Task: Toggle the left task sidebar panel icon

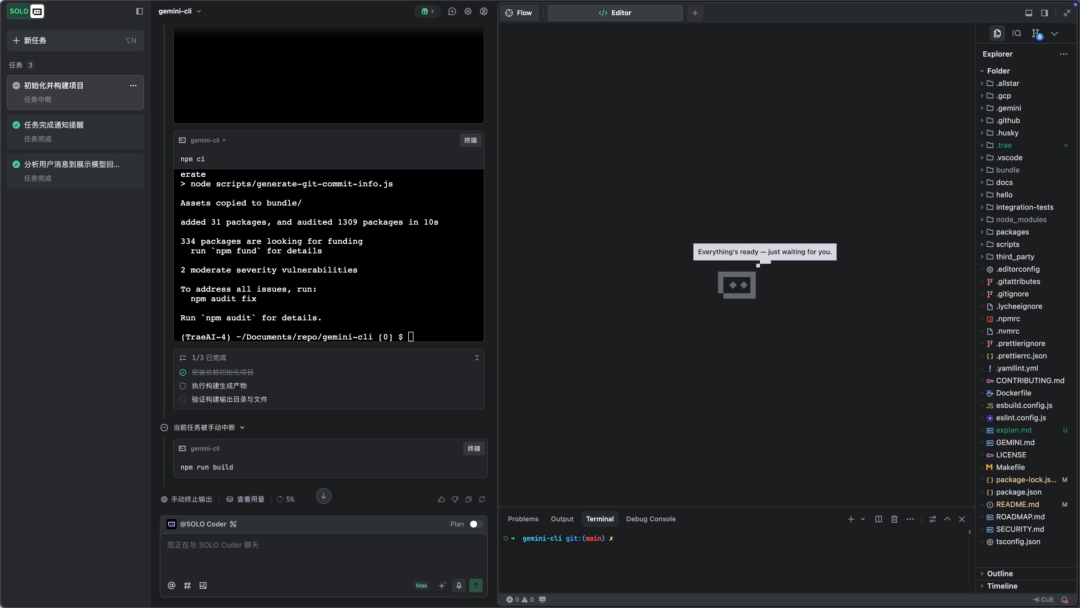Action: pyautogui.click(x=139, y=12)
